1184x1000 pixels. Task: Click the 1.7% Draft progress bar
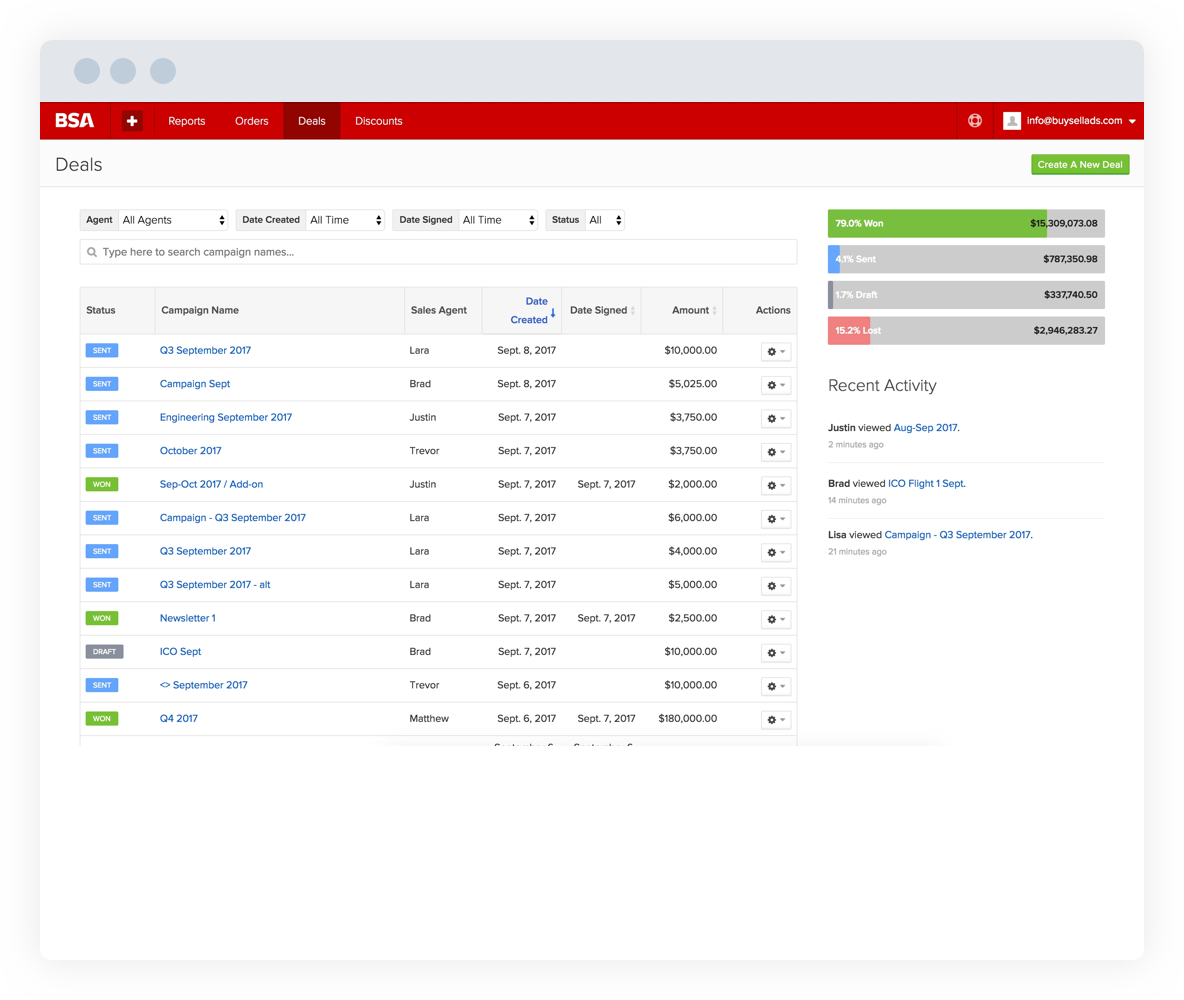click(966, 295)
